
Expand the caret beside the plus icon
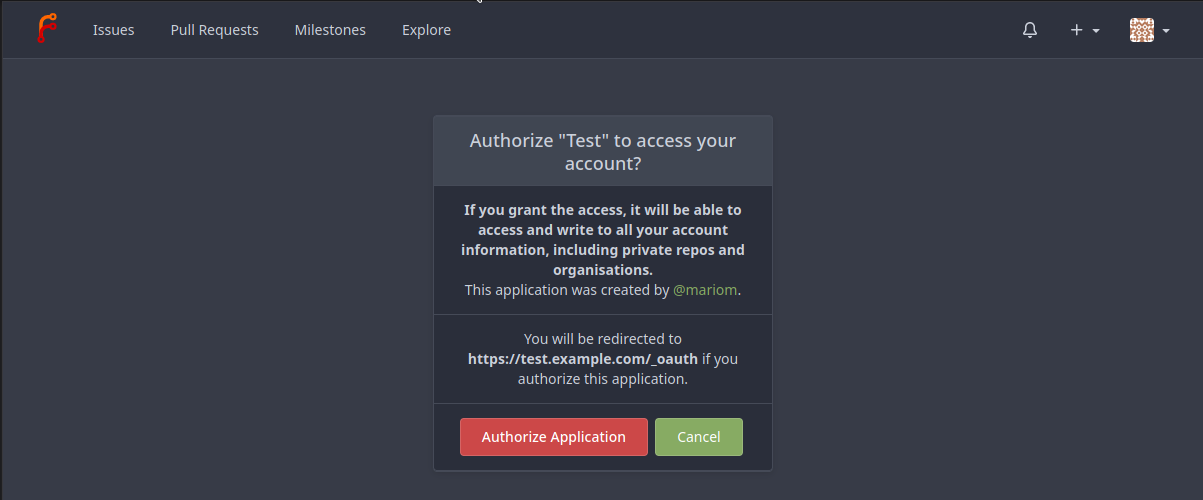[x=1096, y=31]
